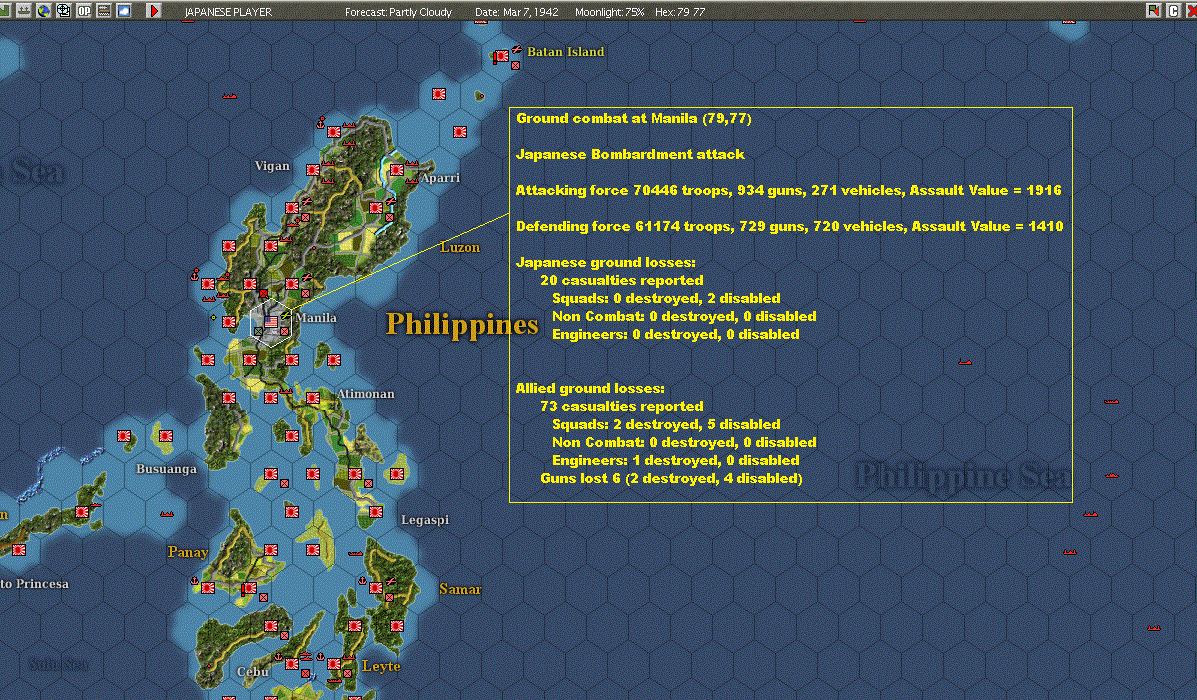1197x700 pixels.
Task: Click the crosshair target toolbar icon
Action: [x=63, y=11]
